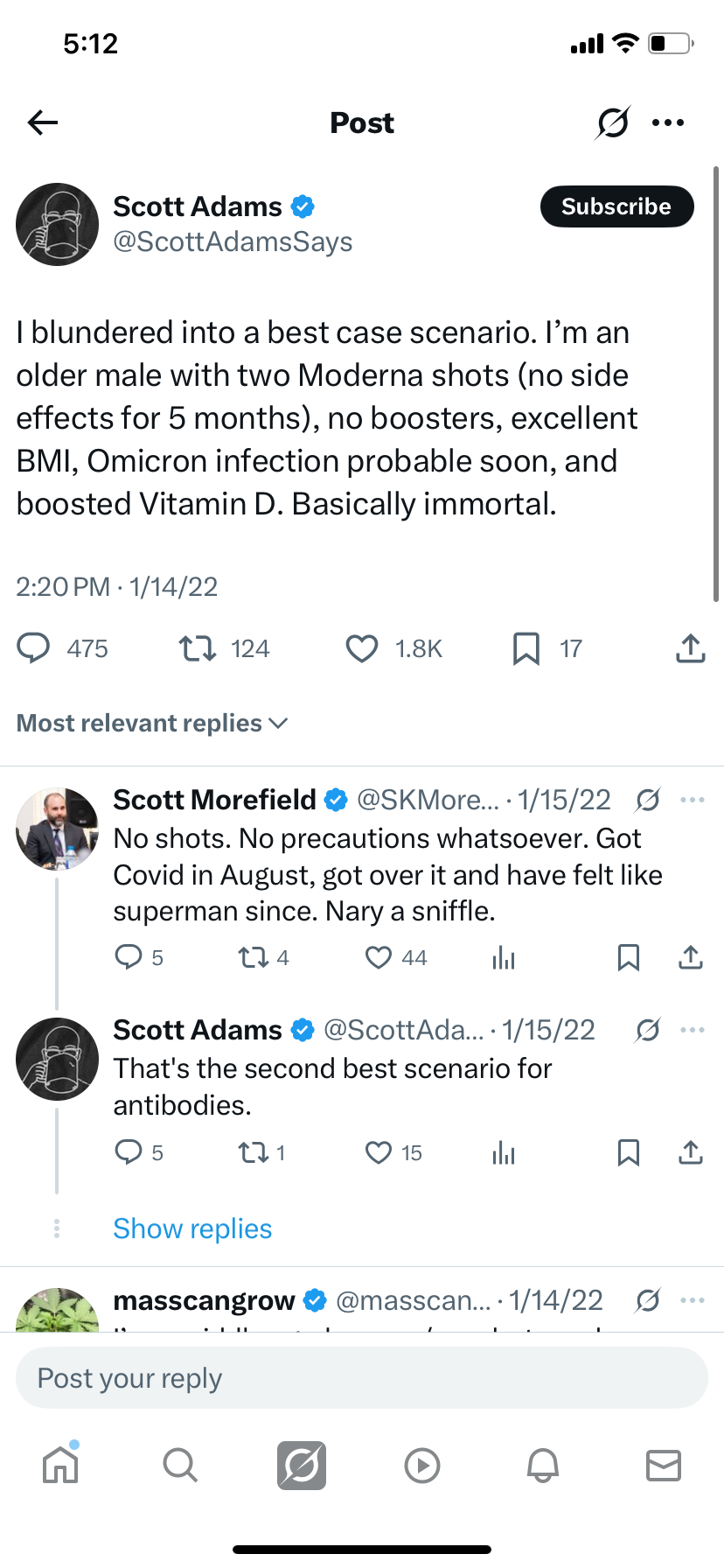Screen dimensions: 724x1568
Task: Open the Notifications bell tab
Action: [542, 1465]
